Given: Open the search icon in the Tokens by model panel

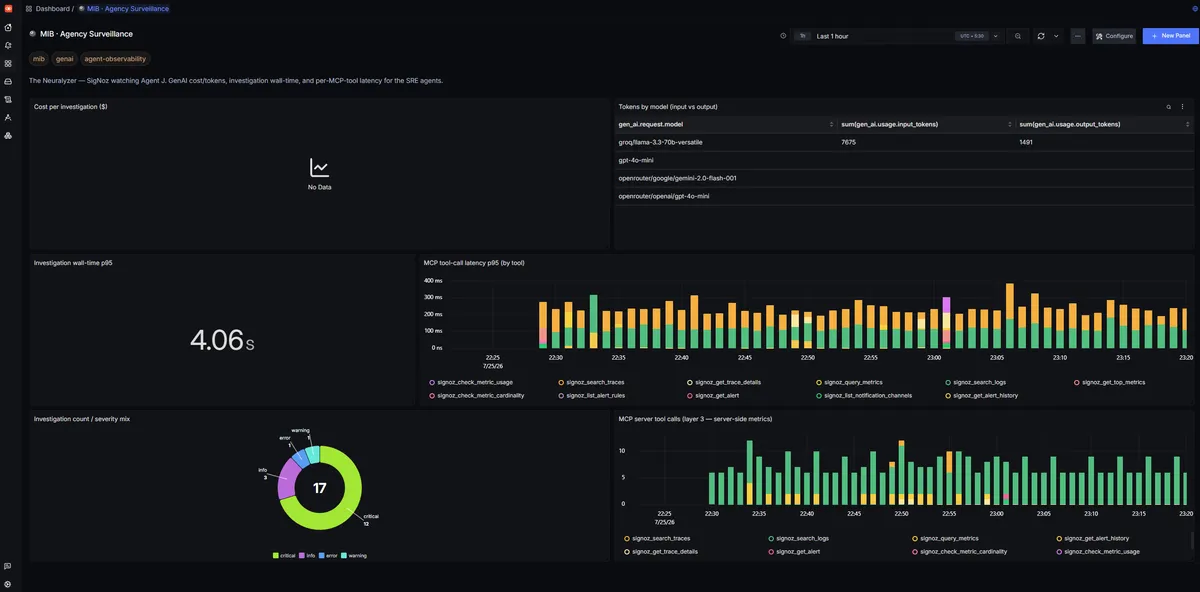Looking at the screenshot, I should [1168, 106].
